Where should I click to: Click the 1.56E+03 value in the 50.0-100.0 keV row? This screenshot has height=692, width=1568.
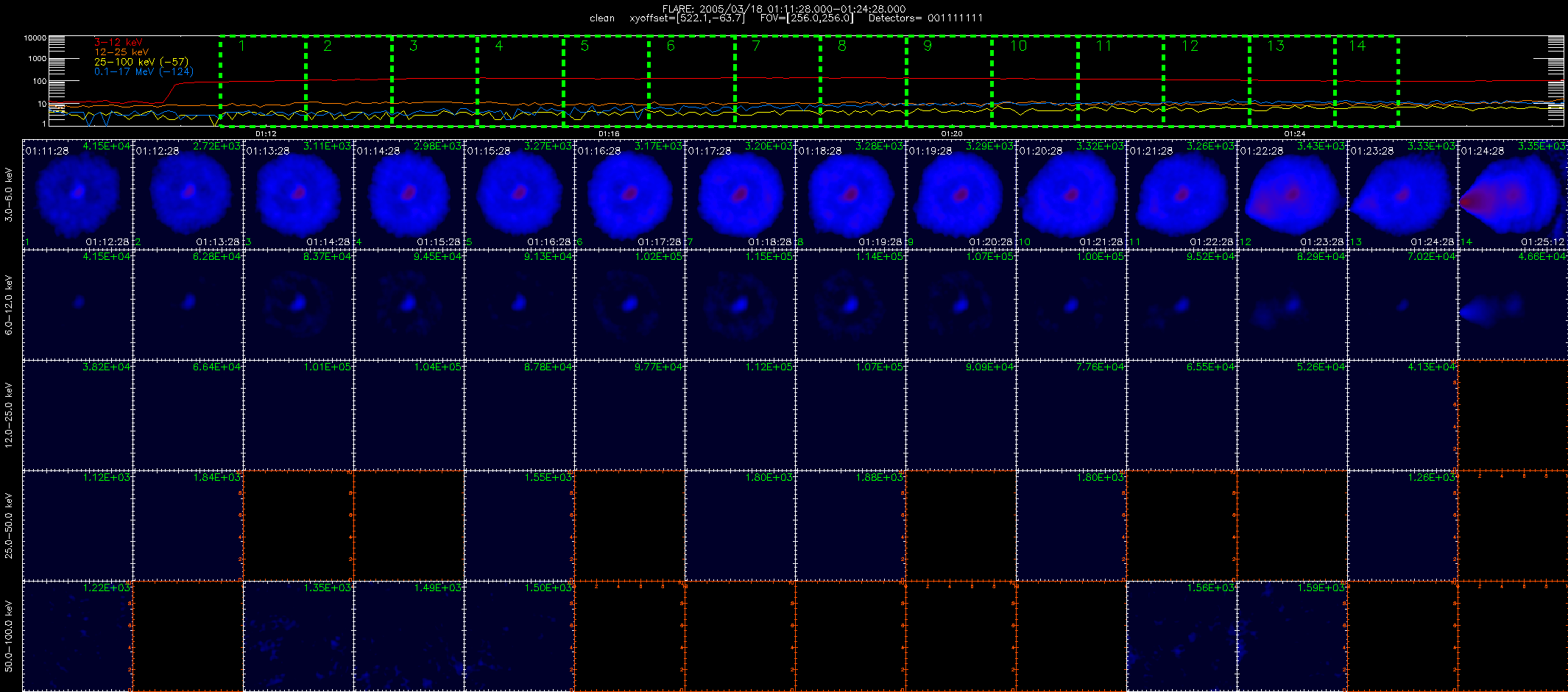pyautogui.click(x=1211, y=588)
